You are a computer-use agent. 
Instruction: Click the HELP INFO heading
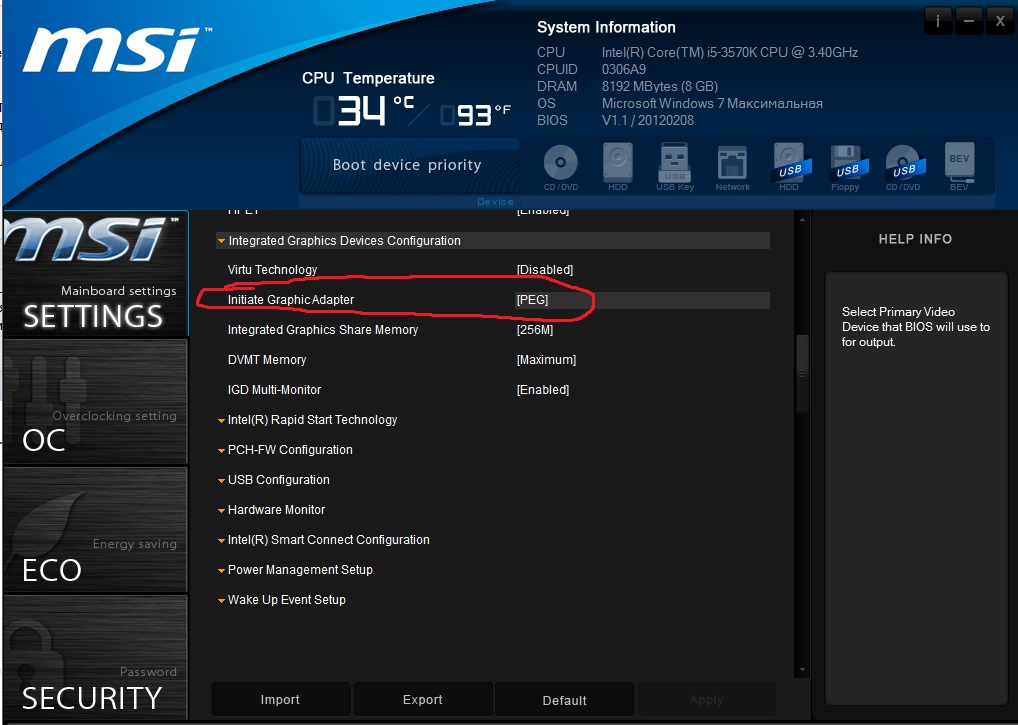click(915, 239)
